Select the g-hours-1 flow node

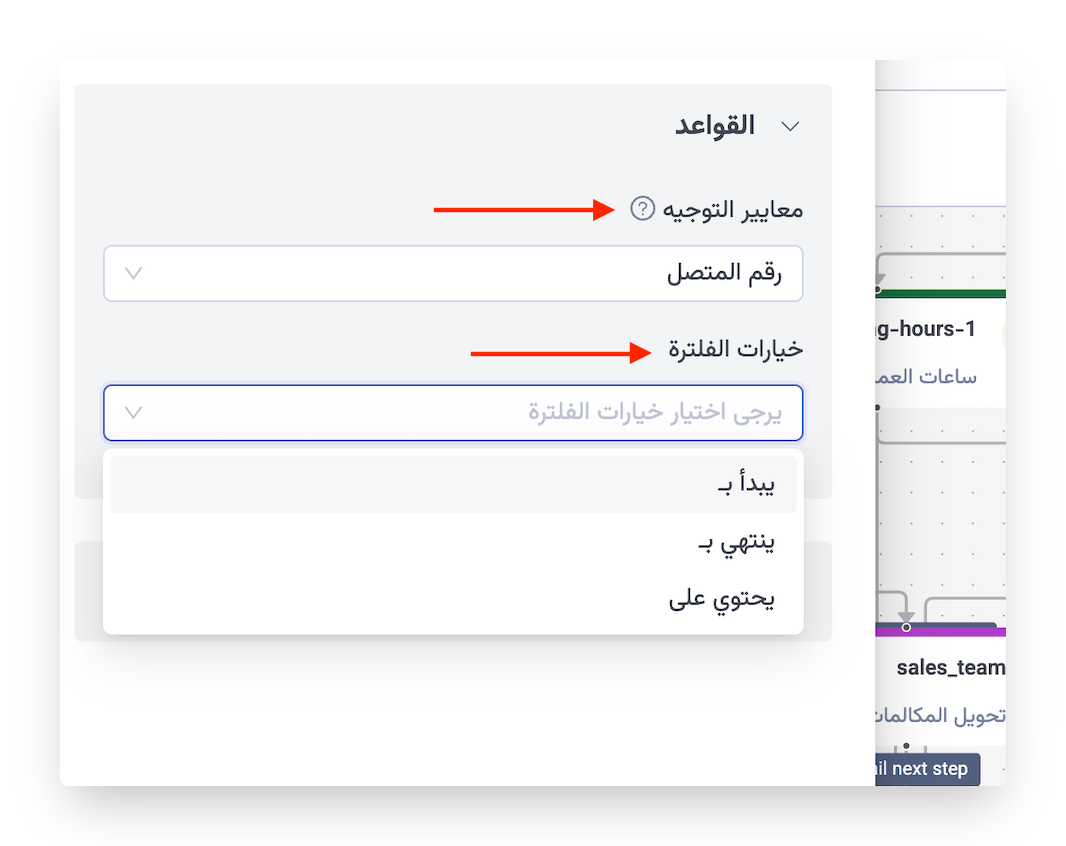(927, 329)
